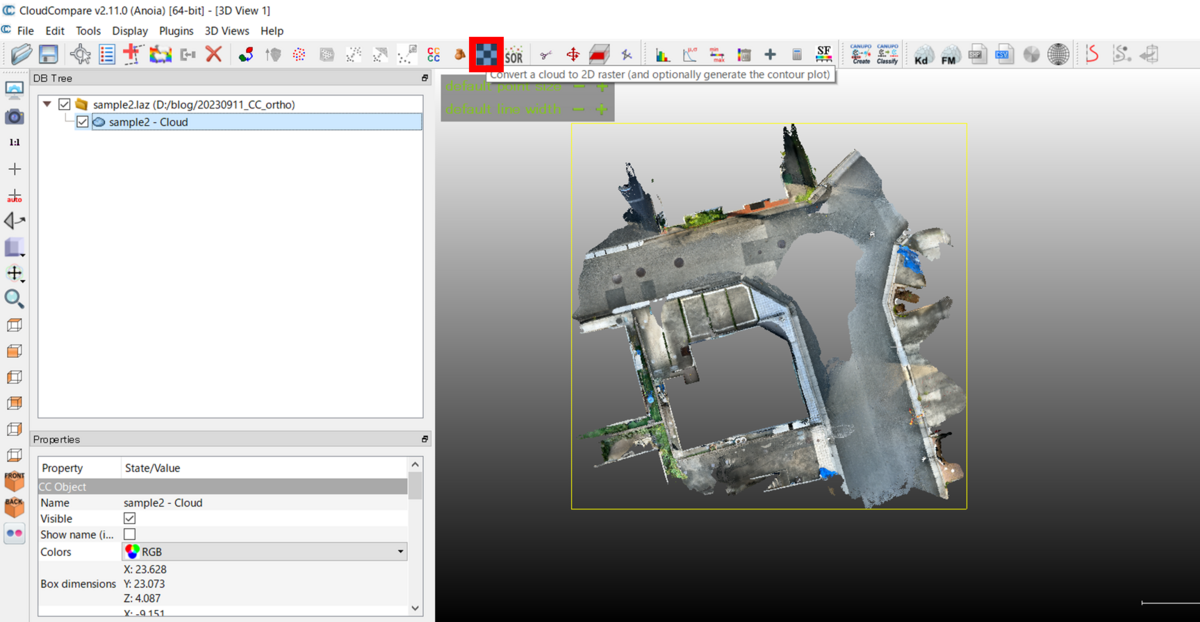The height and width of the screenshot is (622, 1200).
Task: Uncheck the sample2.laz folder checkbox
Action: pos(65,104)
